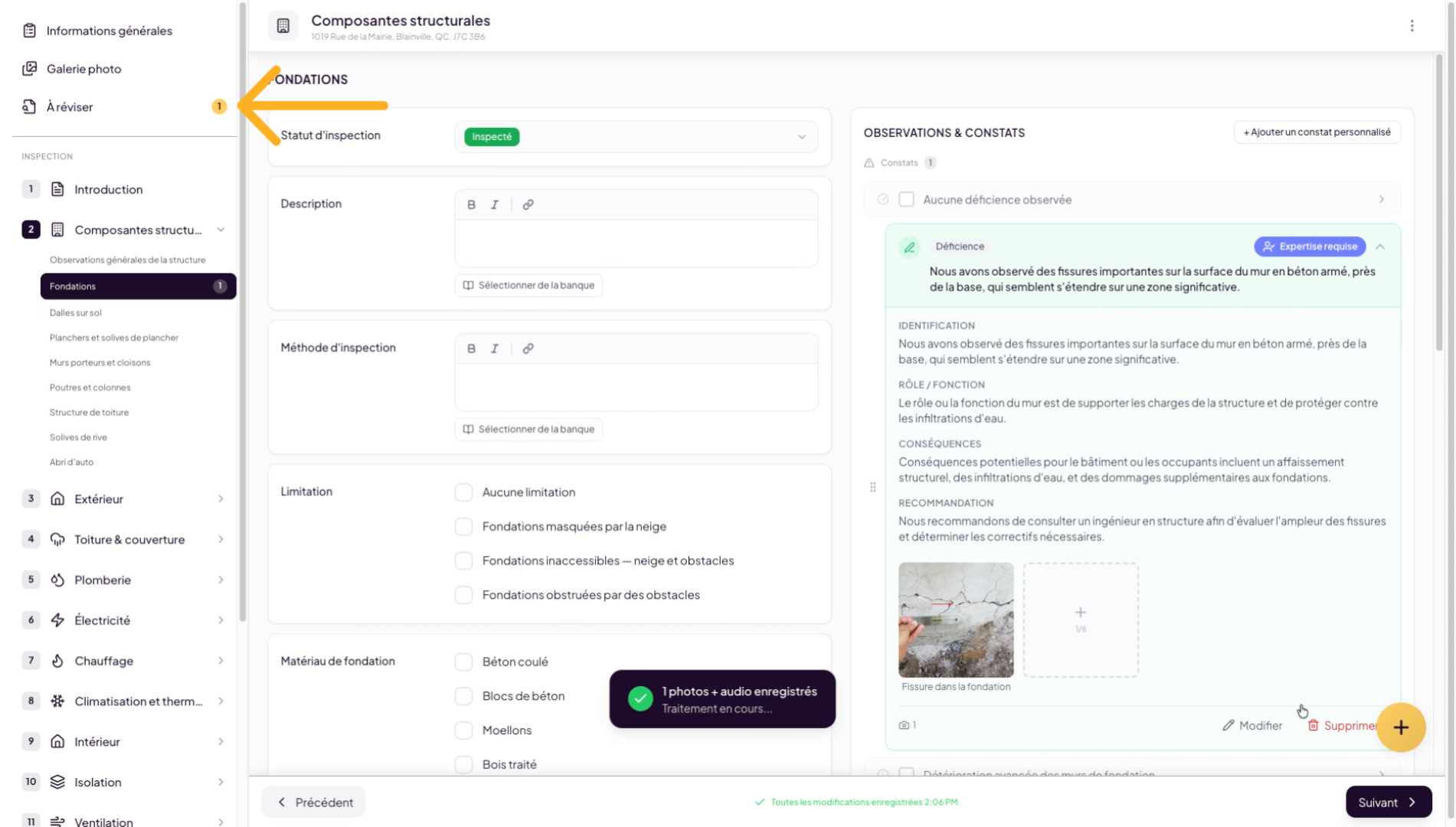This screenshot has width=1456, height=827.
Task: Click the Suivant button
Action: (1388, 802)
